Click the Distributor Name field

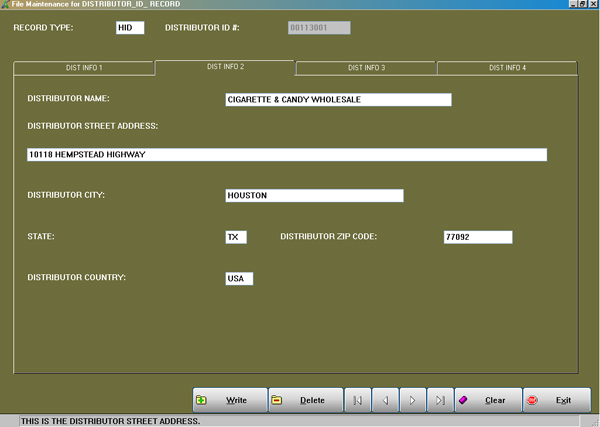click(338, 100)
